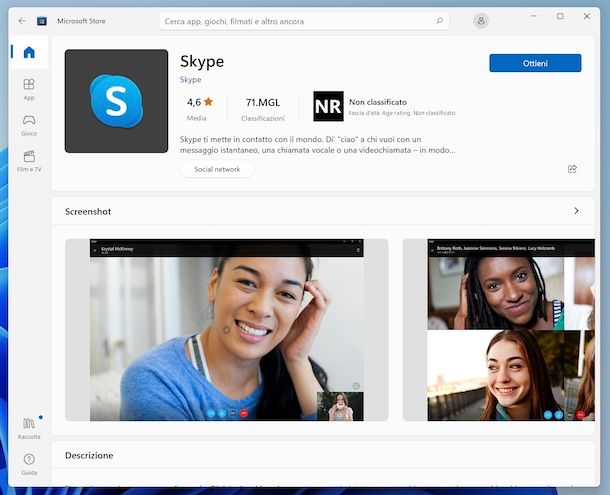This screenshot has width=610, height=495.
Task: Expand the Screenshot section with chevron
Action: coord(576,211)
